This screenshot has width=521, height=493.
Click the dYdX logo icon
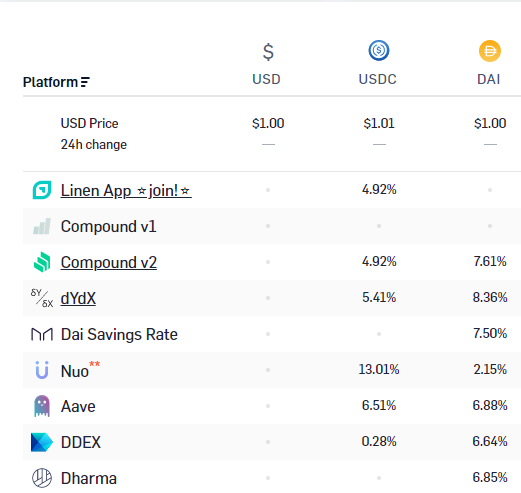click(42, 298)
